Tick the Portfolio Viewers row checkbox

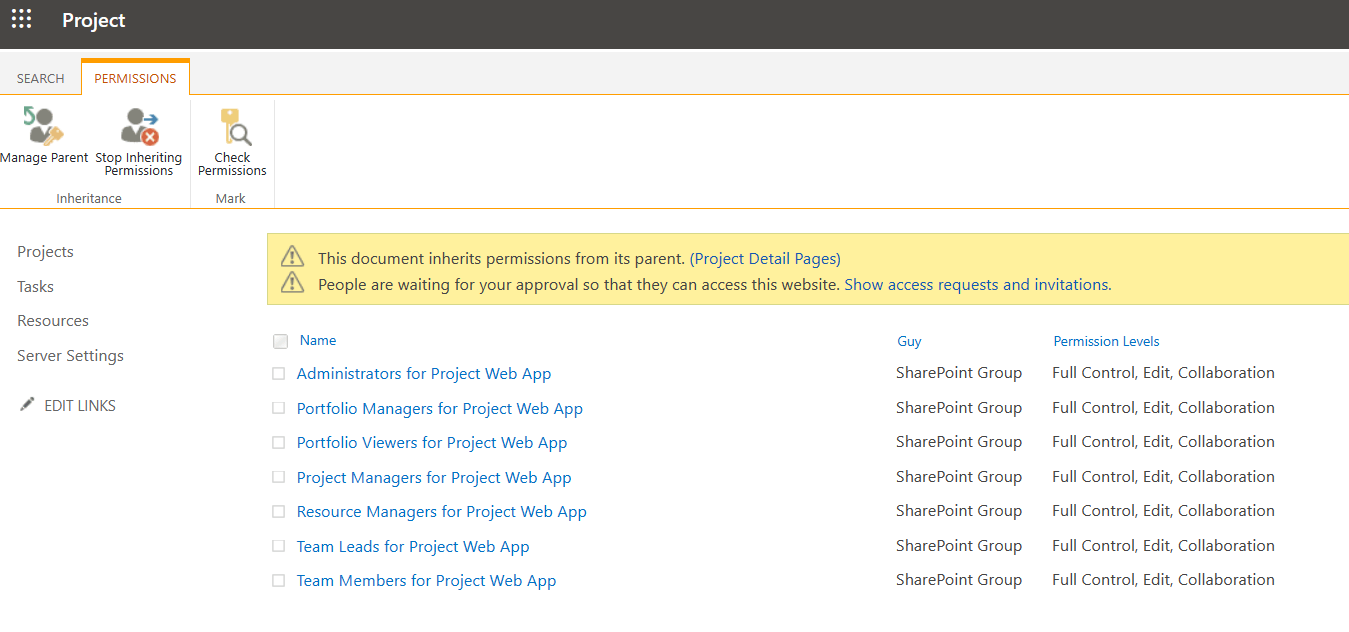pyautogui.click(x=279, y=443)
